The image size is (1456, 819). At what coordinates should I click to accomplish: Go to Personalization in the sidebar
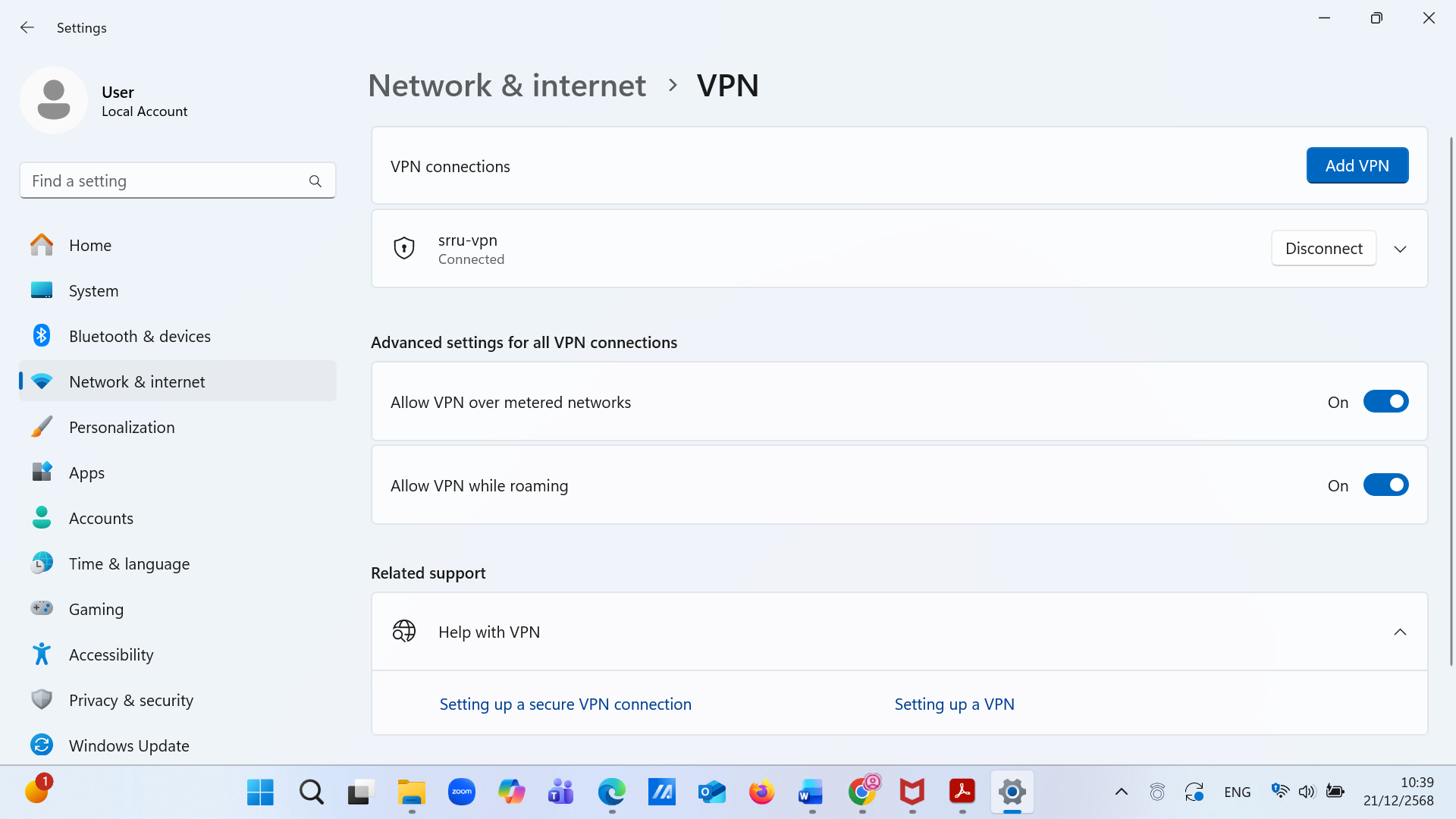coord(121,427)
